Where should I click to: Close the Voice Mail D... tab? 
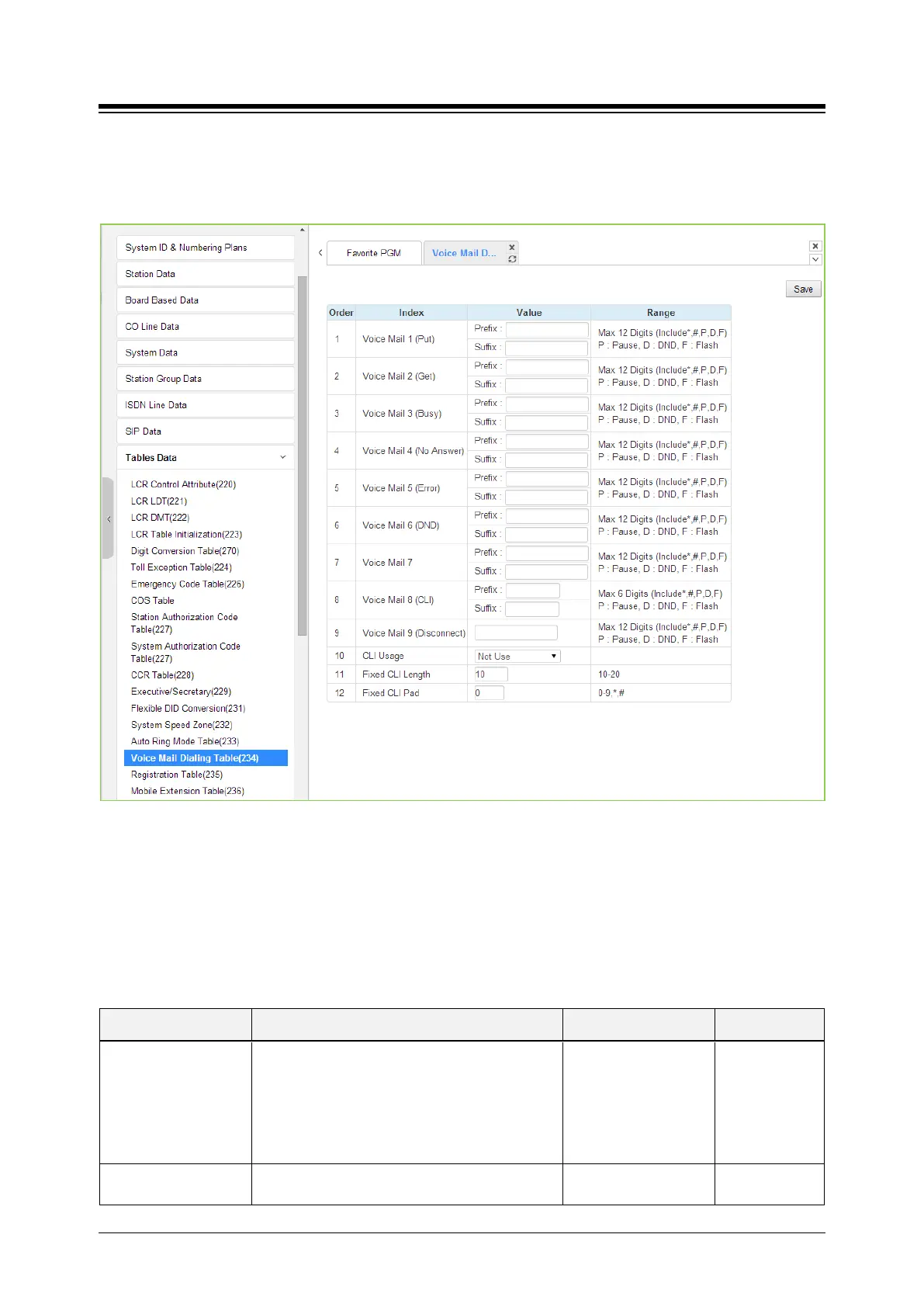coord(511,248)
